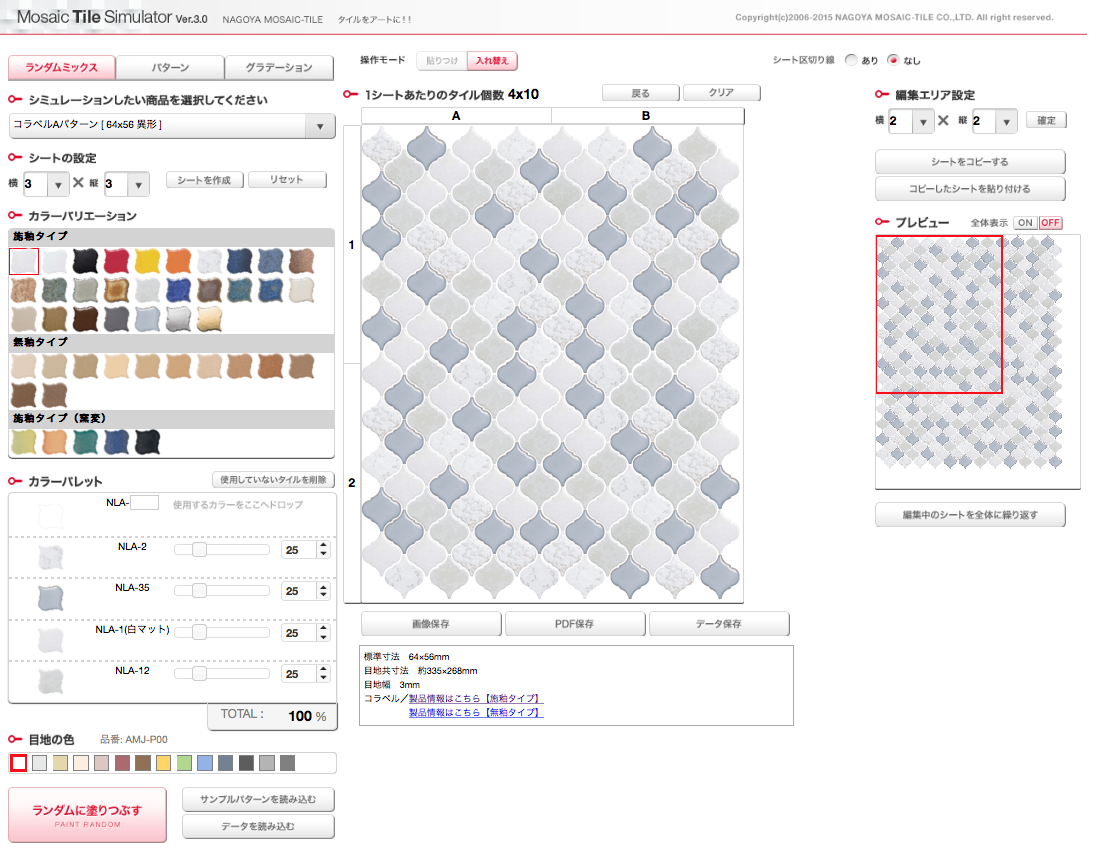Image resolution: width=1114 pixels, height=857 pixels.
Task: Click the NLA- color number input field
Action: pos(145,502)
